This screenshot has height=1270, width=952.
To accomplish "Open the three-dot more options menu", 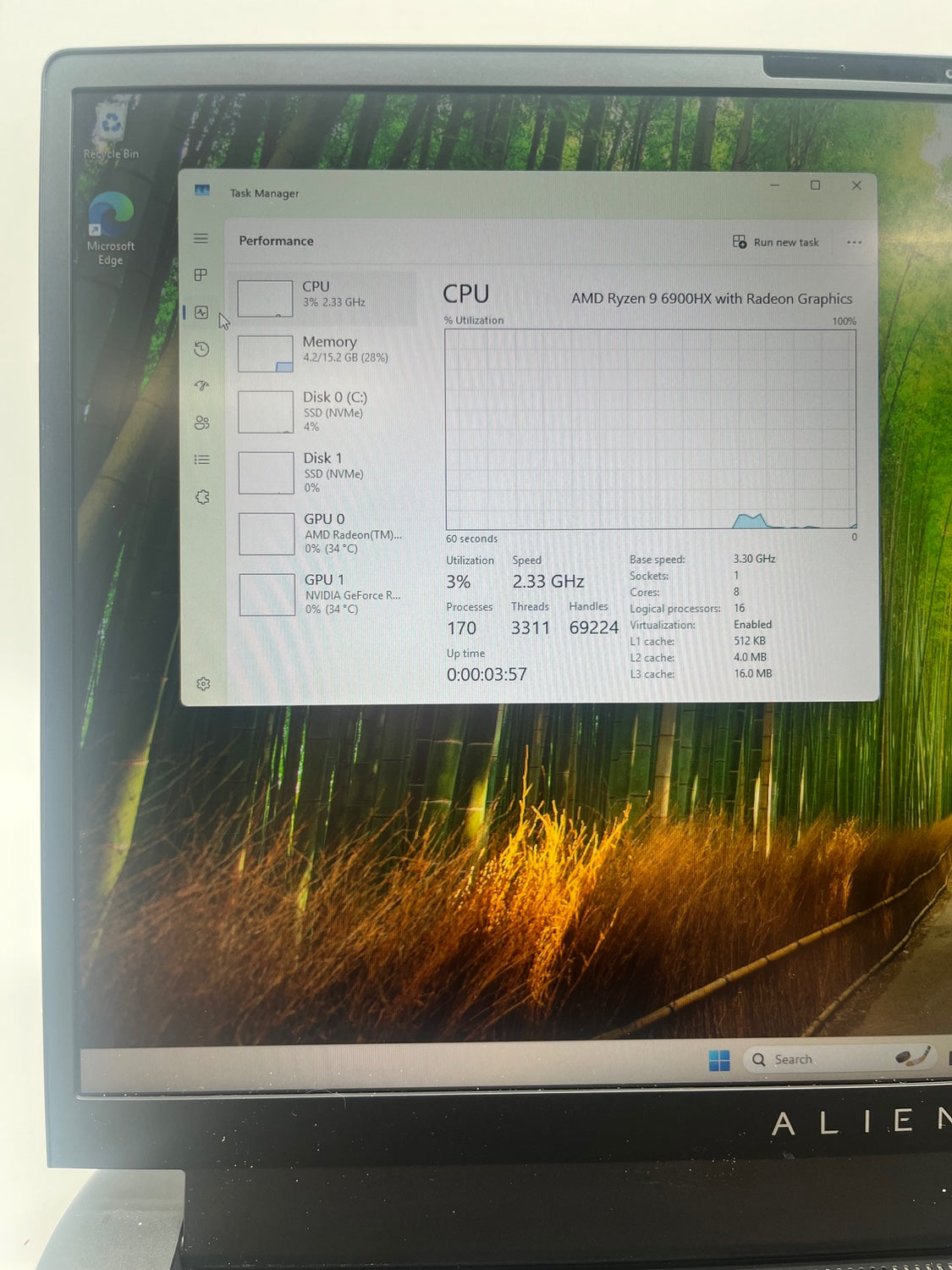I will click(x=854, y=242).
